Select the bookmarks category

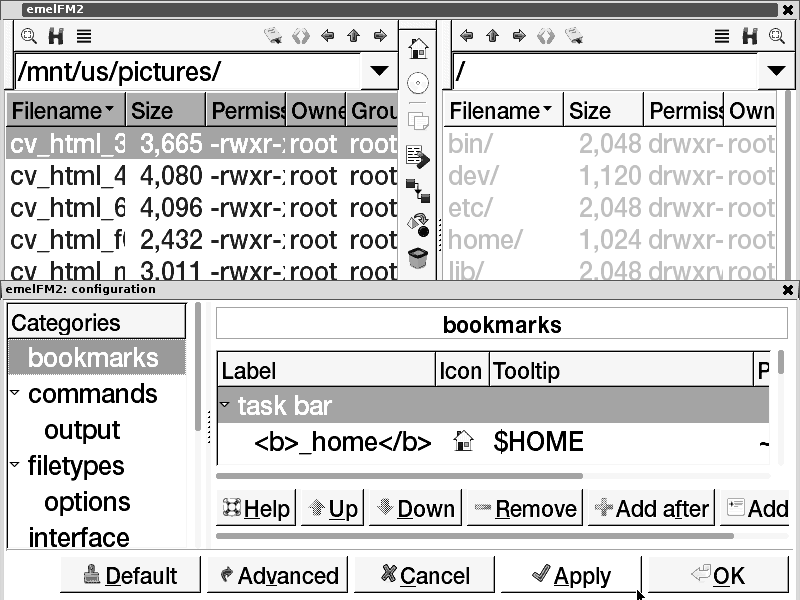pyautogui.click(x=97, y=358)
